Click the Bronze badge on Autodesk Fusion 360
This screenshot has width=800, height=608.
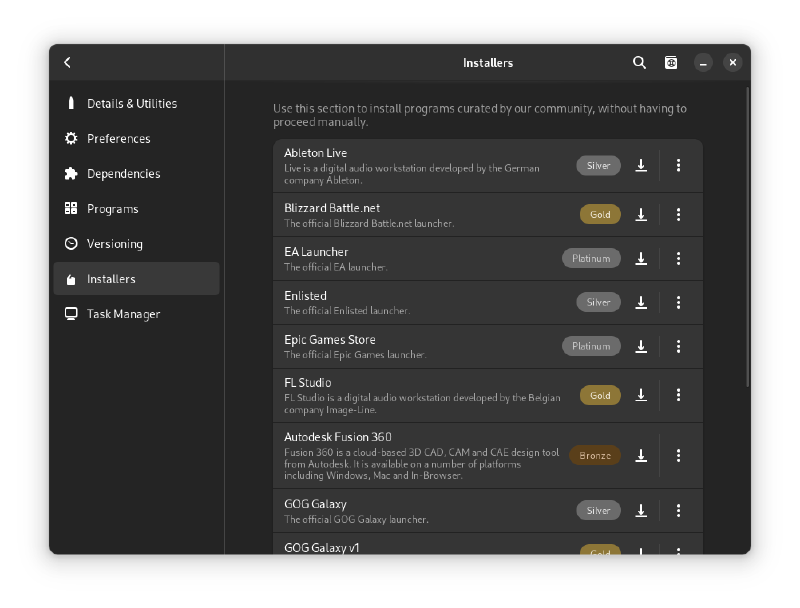point(595,456)
